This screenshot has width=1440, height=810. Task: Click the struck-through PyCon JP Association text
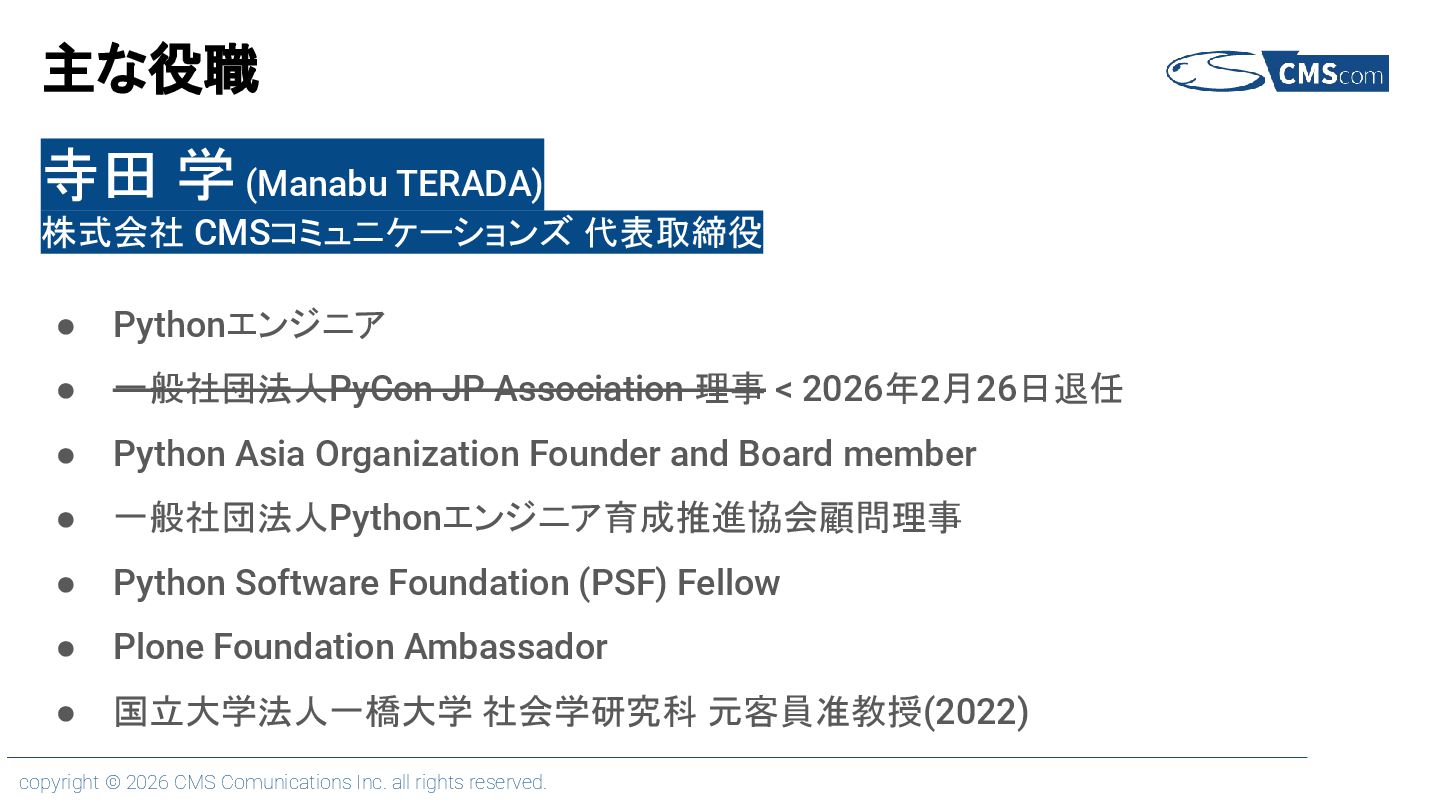[439, 389]
